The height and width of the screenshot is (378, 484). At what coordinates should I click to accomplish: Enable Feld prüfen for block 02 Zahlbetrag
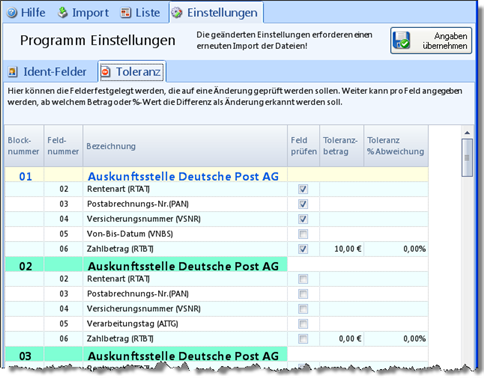click(303, 339)
